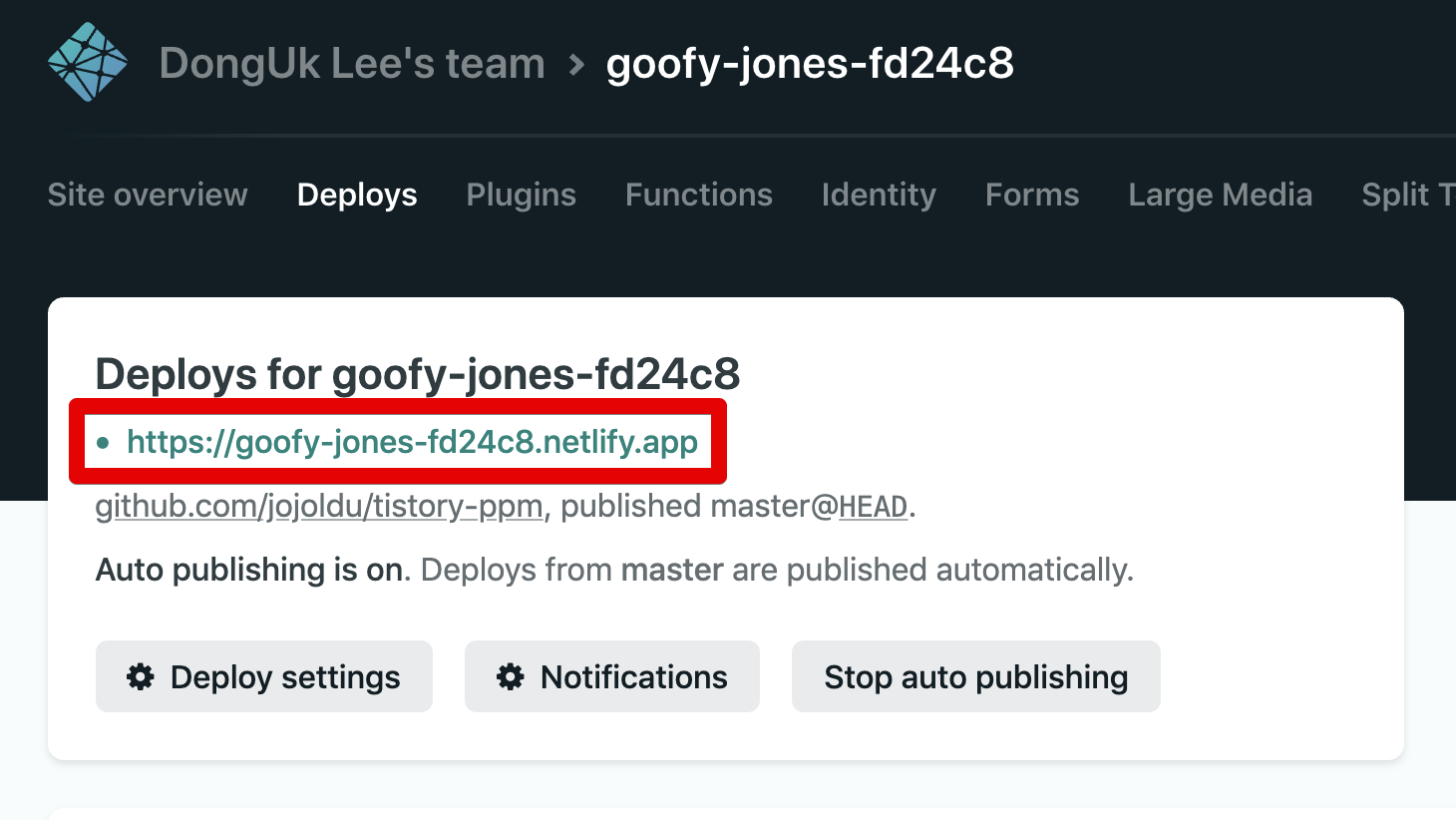Select goofy-jones-fd24c8 site breadcrumb
The image size is (1456, 820).
810,64
